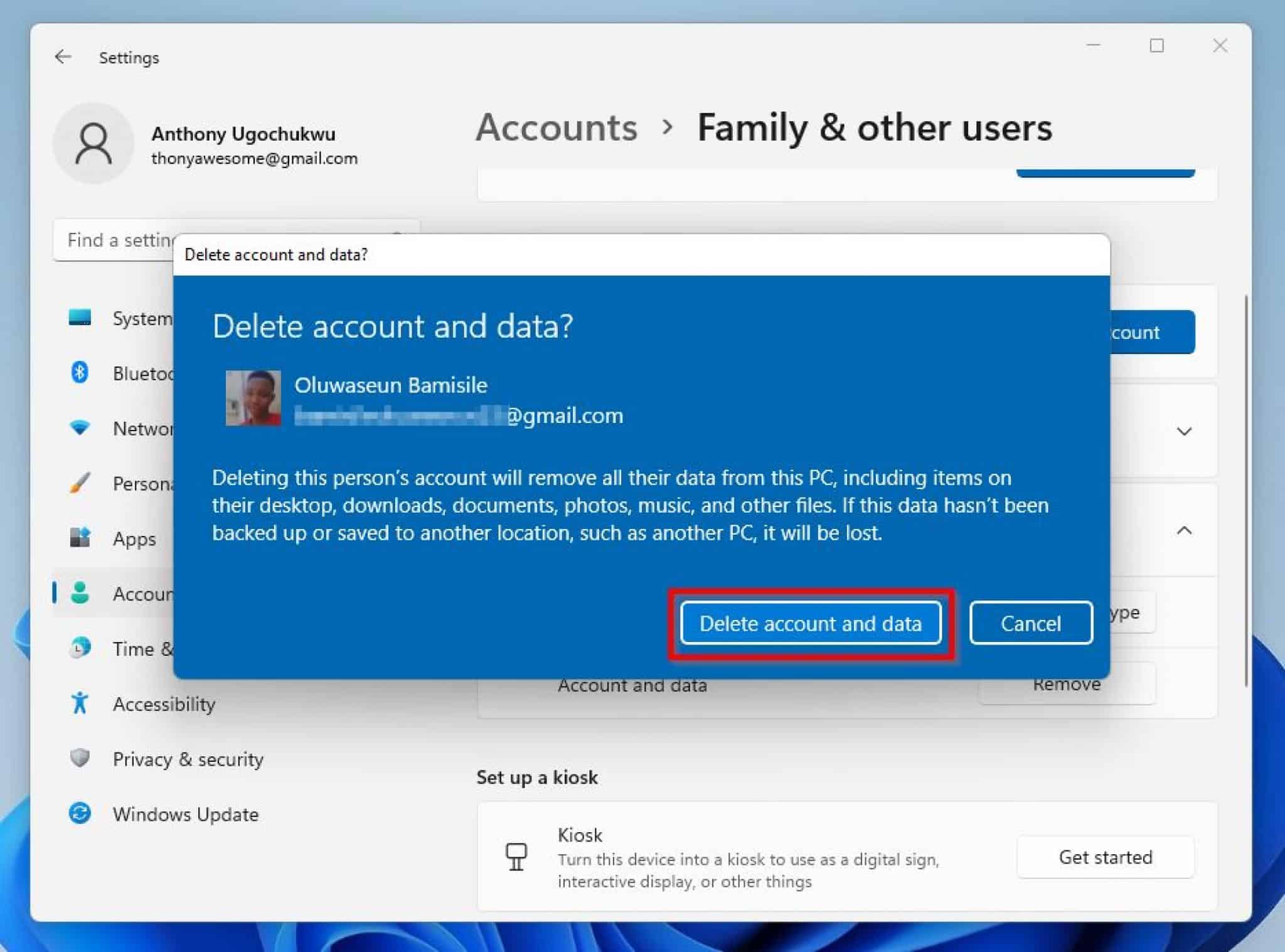Collapse the expanded account options chevron

pos(1185,530)
